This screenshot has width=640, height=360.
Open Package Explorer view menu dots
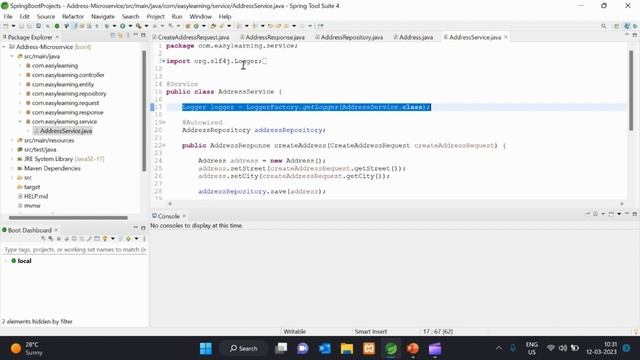click(x=128, y=36)
